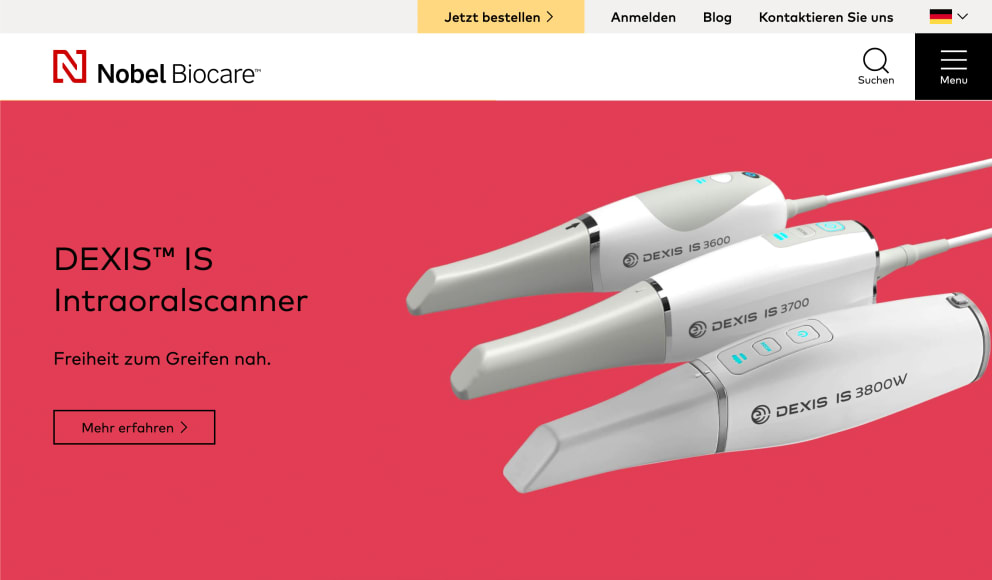
Task: Click arrow in Mehr erfahren button
Action: [x=184, y=428]
